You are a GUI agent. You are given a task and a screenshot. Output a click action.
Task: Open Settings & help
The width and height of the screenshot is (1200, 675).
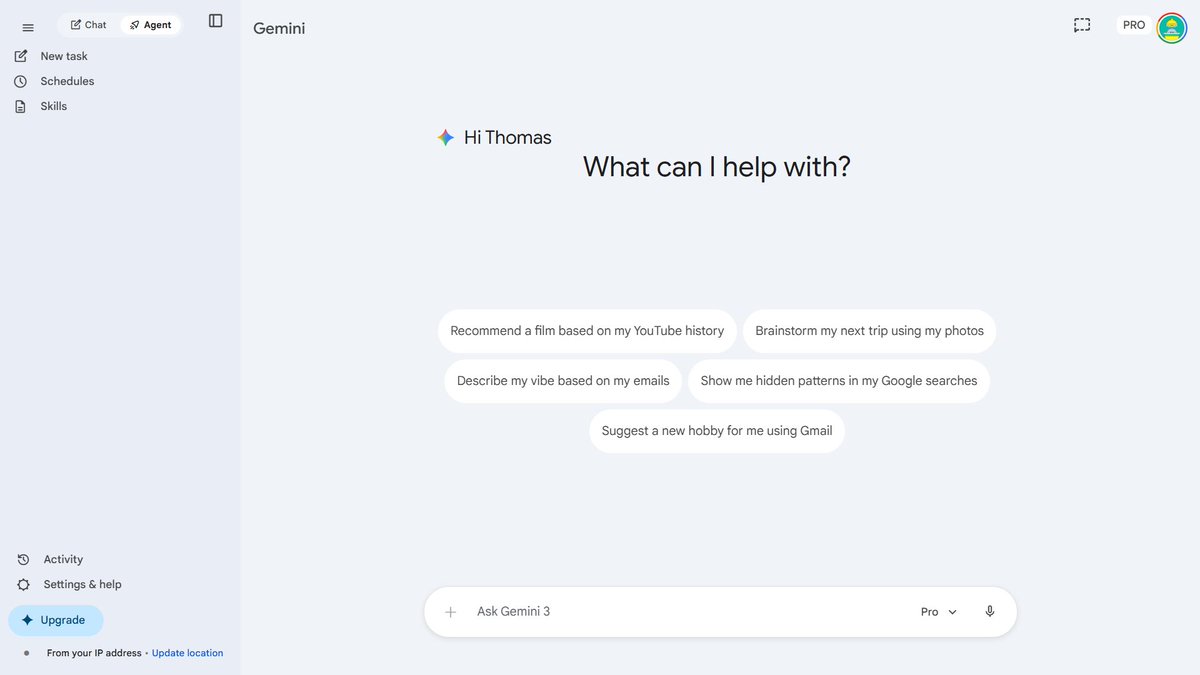point(82,584)
